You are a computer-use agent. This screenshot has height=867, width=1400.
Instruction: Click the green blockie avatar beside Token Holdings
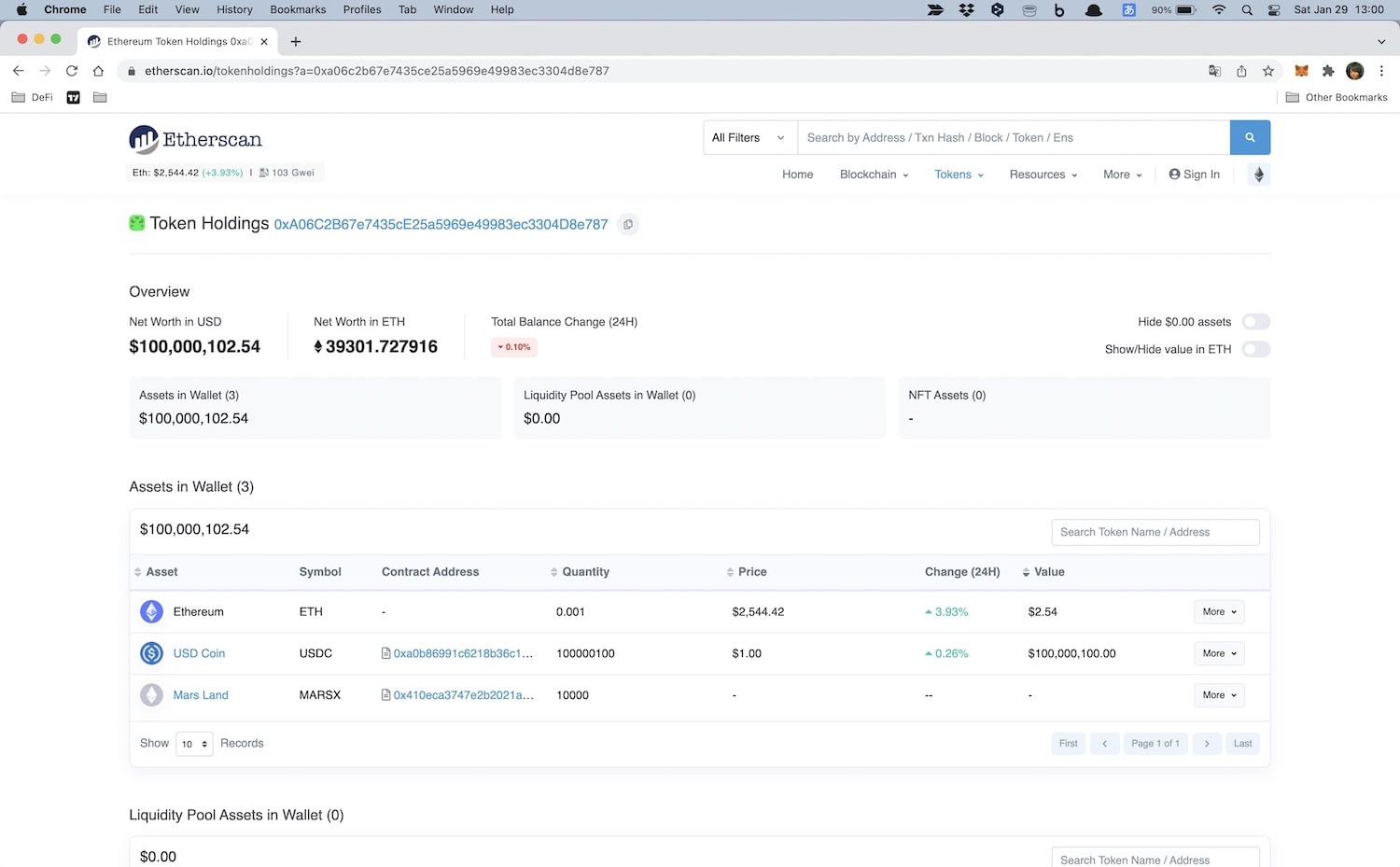(136, 223)
